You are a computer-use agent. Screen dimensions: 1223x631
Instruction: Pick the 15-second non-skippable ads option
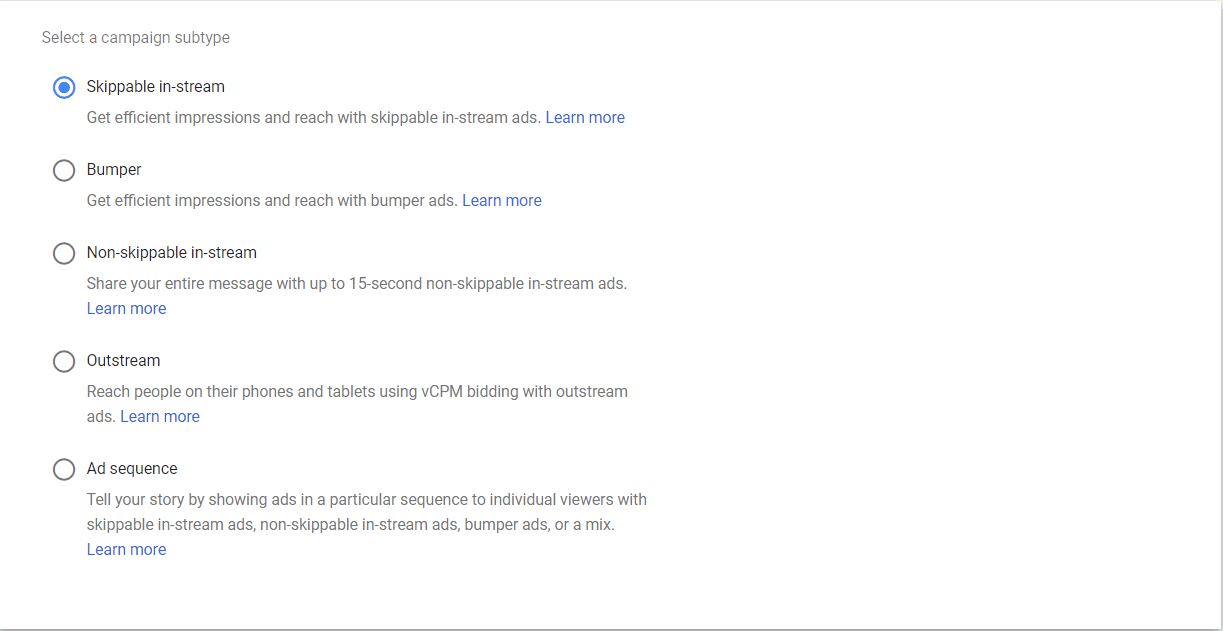click(64, 253)
